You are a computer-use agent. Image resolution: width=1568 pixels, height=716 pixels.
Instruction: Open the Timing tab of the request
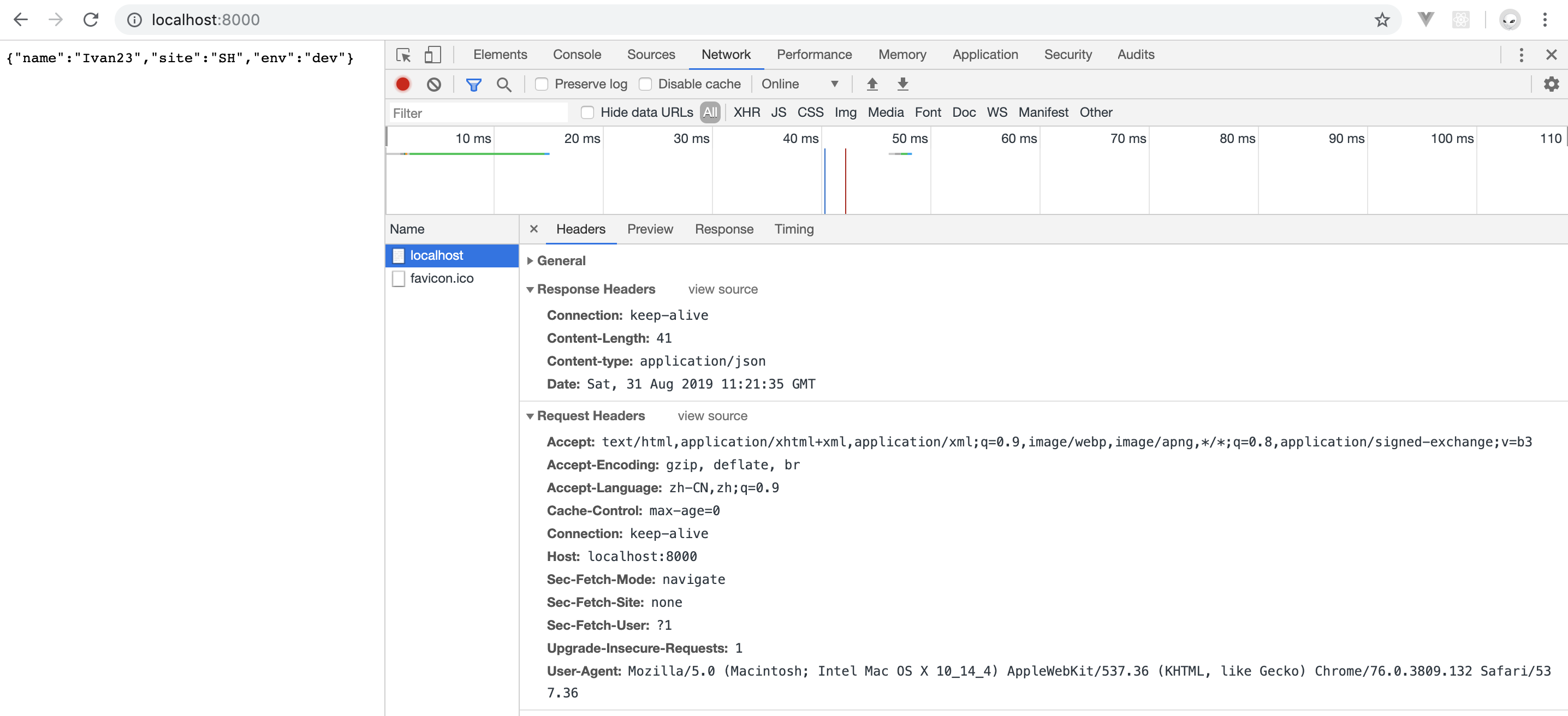pyautogui.click(x=793, y=229)
